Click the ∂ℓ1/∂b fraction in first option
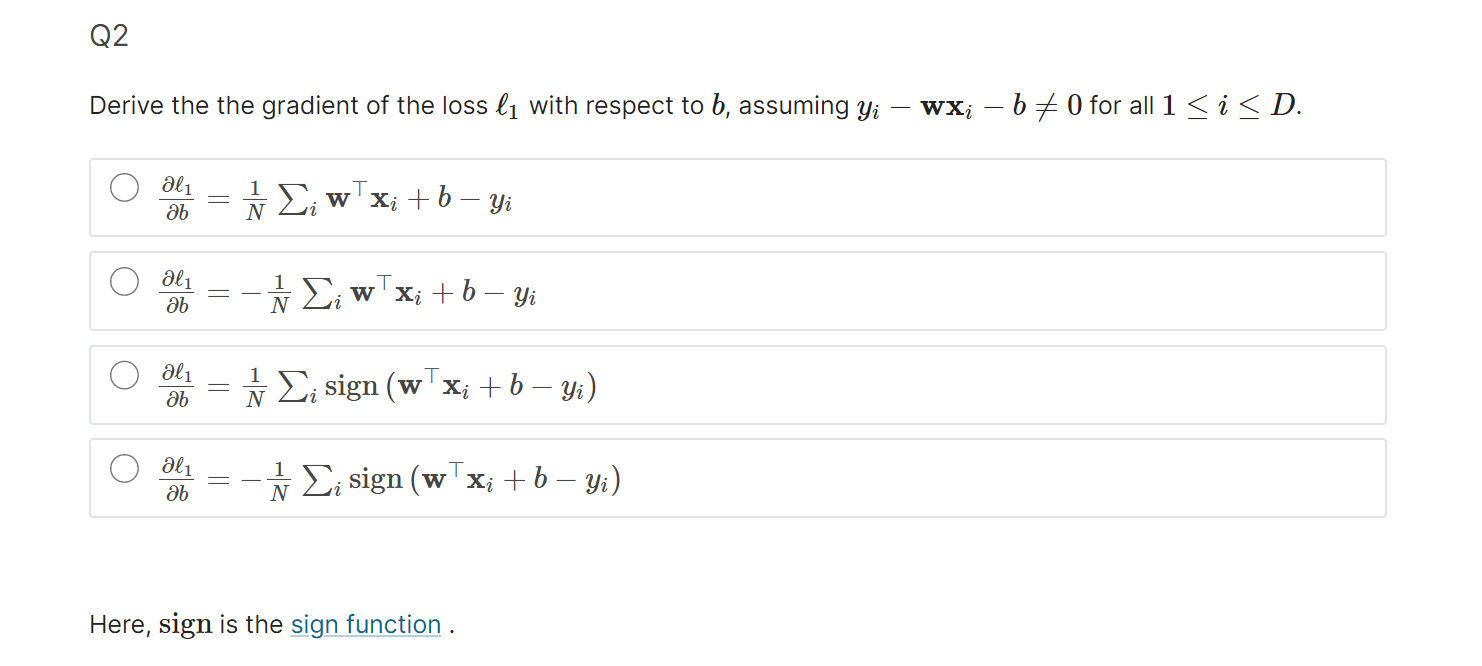The width and height of the screenshot is (1482, 666). click(177, 197)
